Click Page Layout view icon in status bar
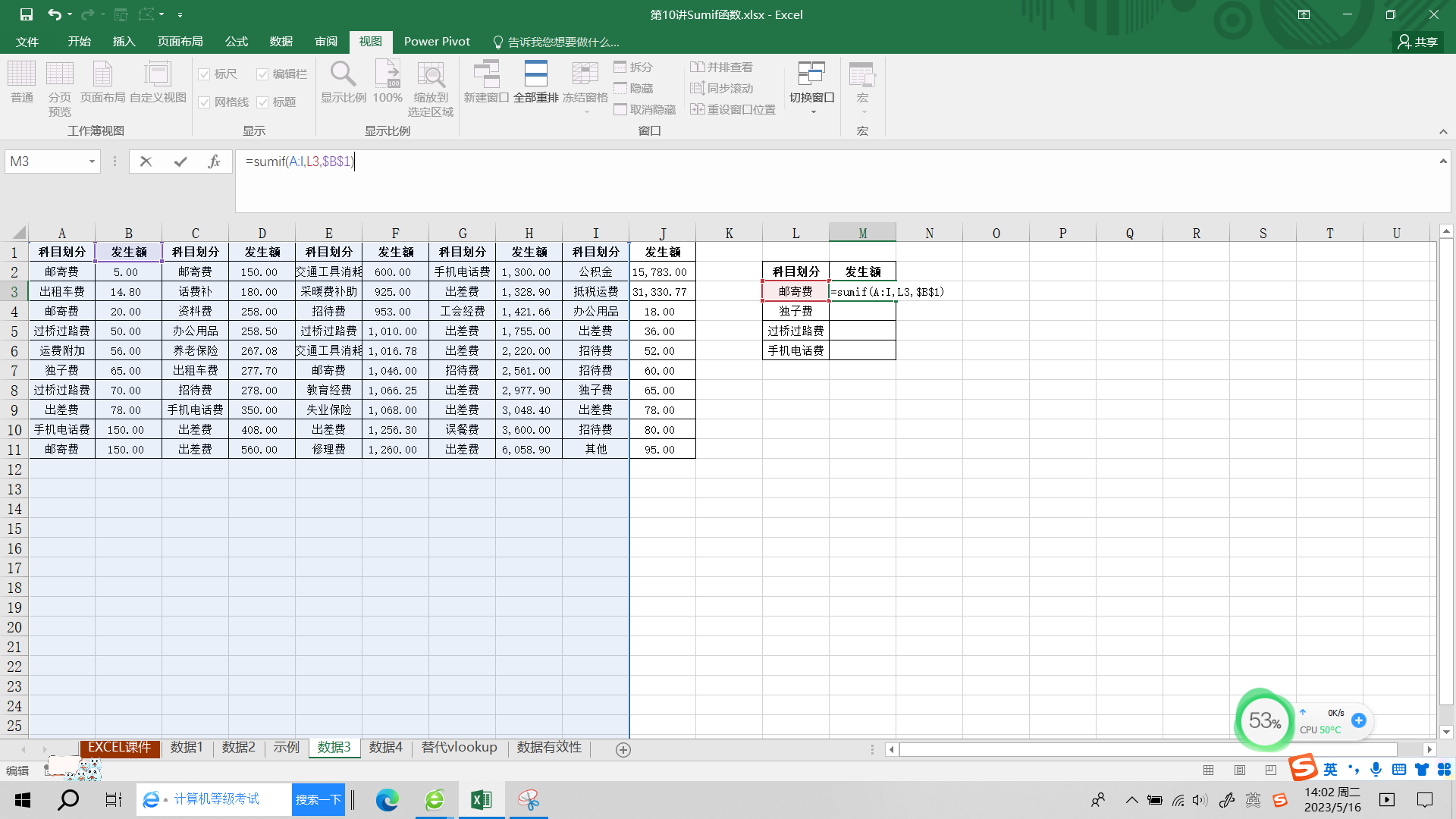The width and height of the screenshot is (1456, 819). click(x=1240, y=770)
